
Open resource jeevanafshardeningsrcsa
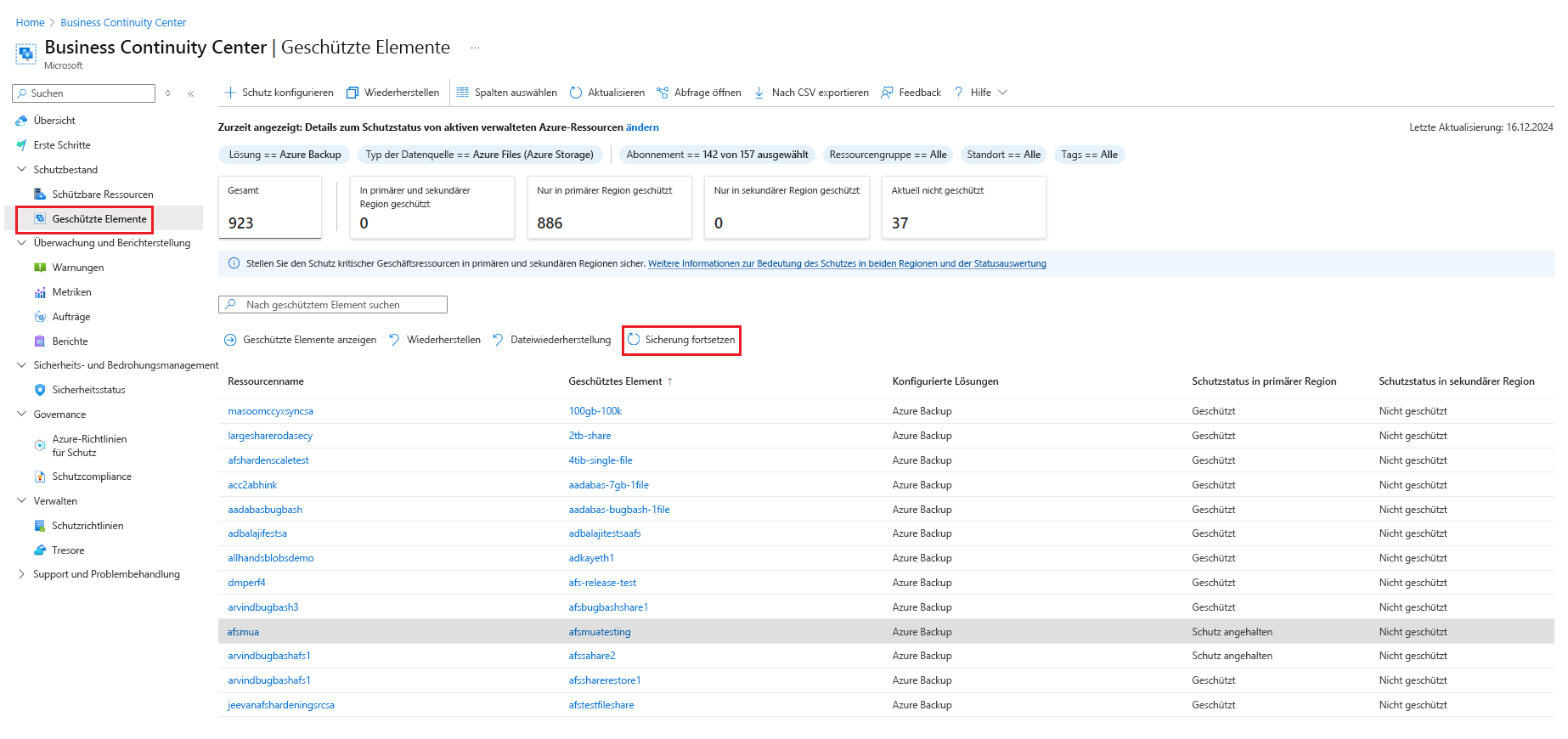pos(281,705)
